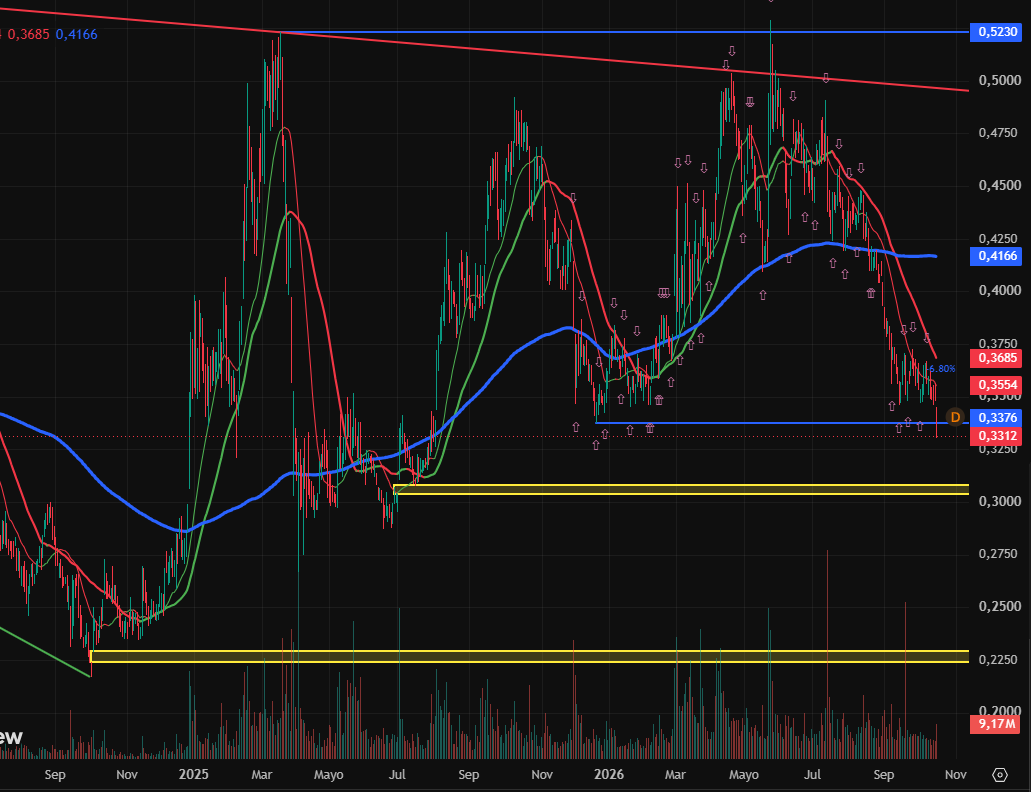Click 0,2250 on the price axis
Image resolution: width=1031 pixels, height=792 pixels.
999,659
